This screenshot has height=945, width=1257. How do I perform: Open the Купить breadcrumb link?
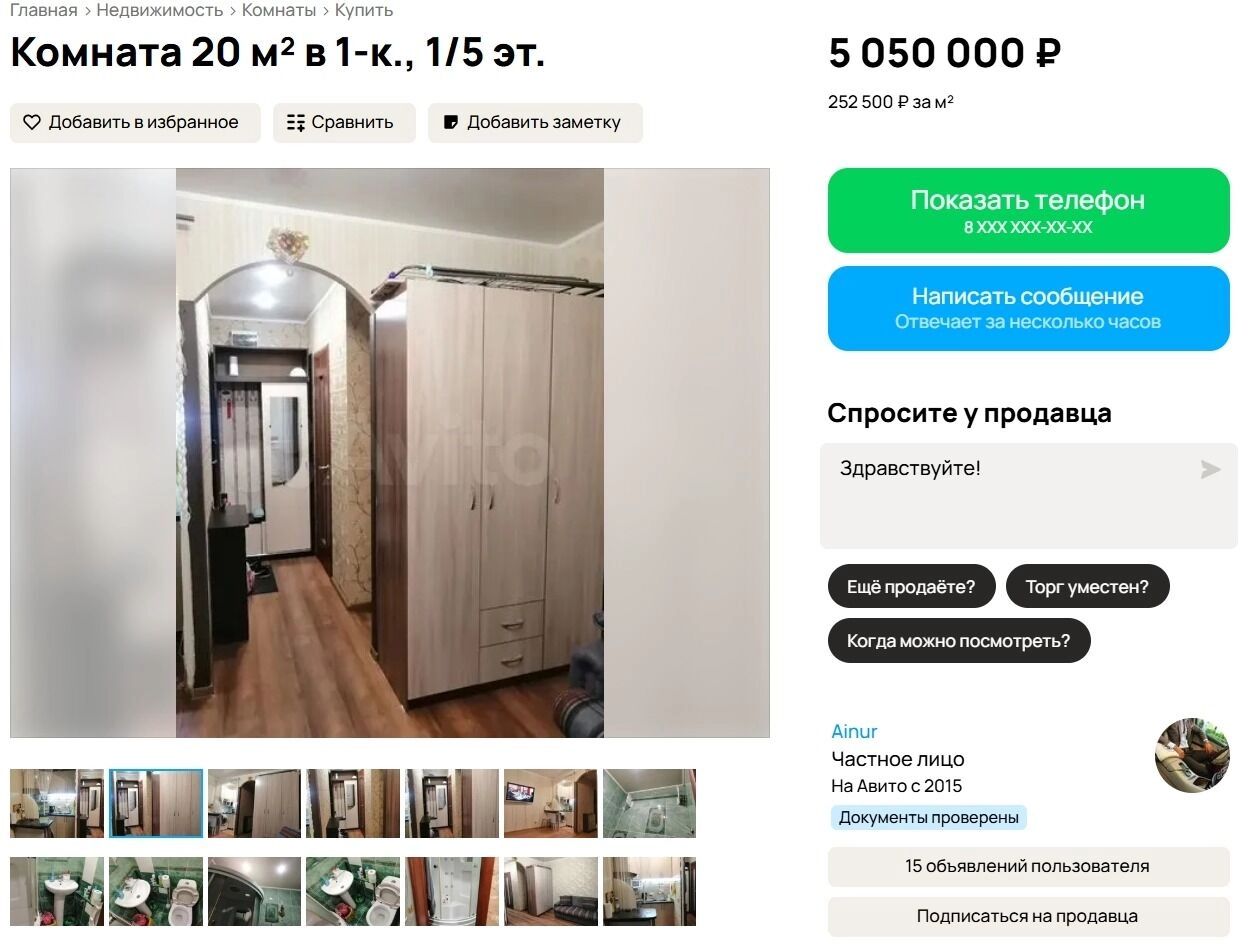coord(364,10)
